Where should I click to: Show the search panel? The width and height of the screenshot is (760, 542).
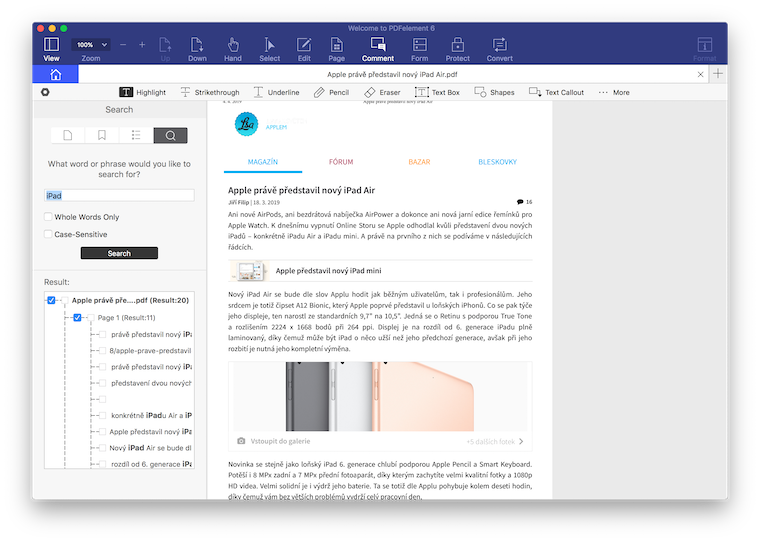tap(170, 135)
